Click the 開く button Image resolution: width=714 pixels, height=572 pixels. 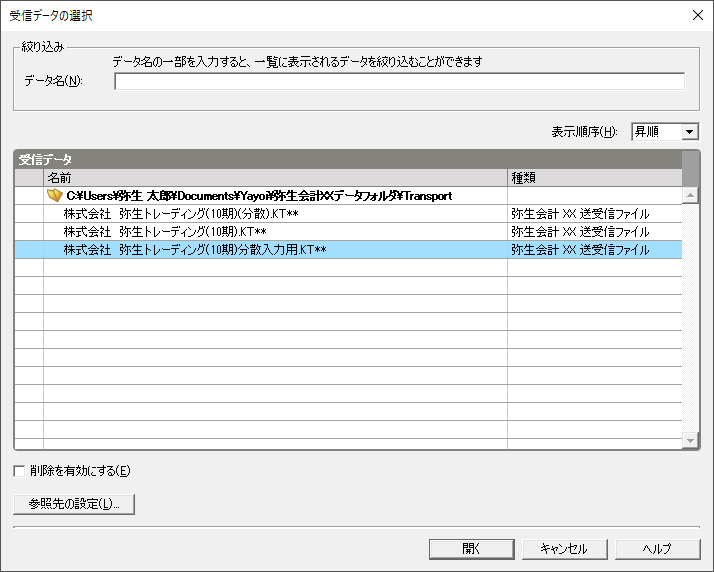(x=471, y=549)
